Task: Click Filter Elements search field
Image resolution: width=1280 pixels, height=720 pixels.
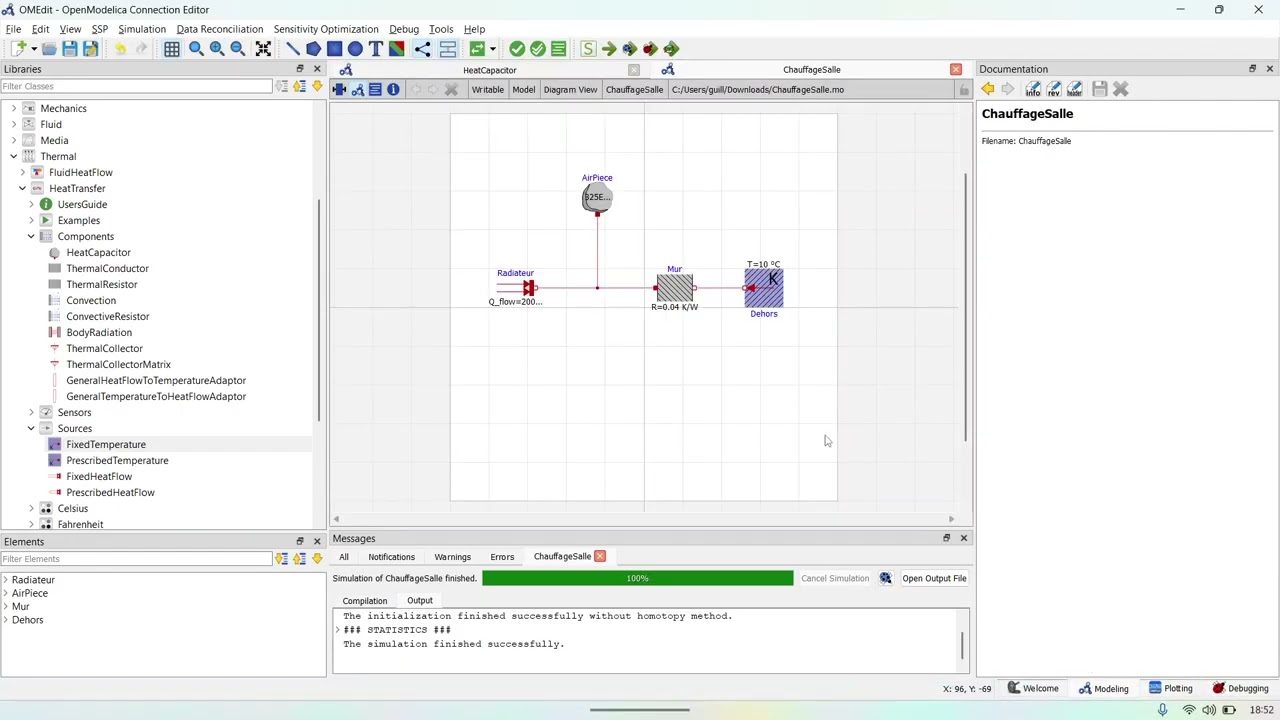Action: point(136,559)
